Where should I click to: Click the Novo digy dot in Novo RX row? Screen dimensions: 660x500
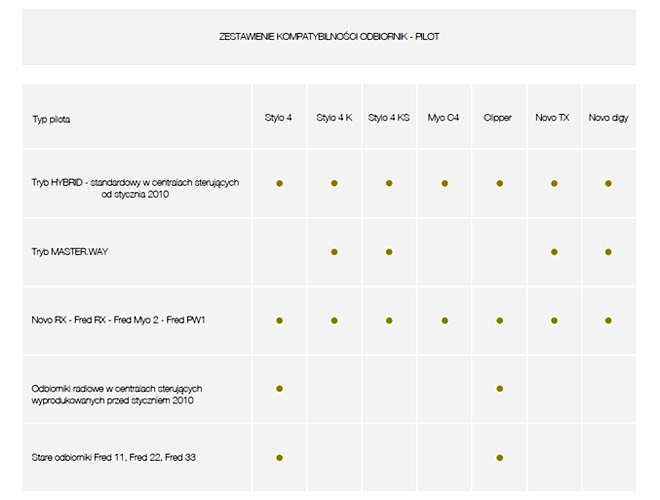608,321
